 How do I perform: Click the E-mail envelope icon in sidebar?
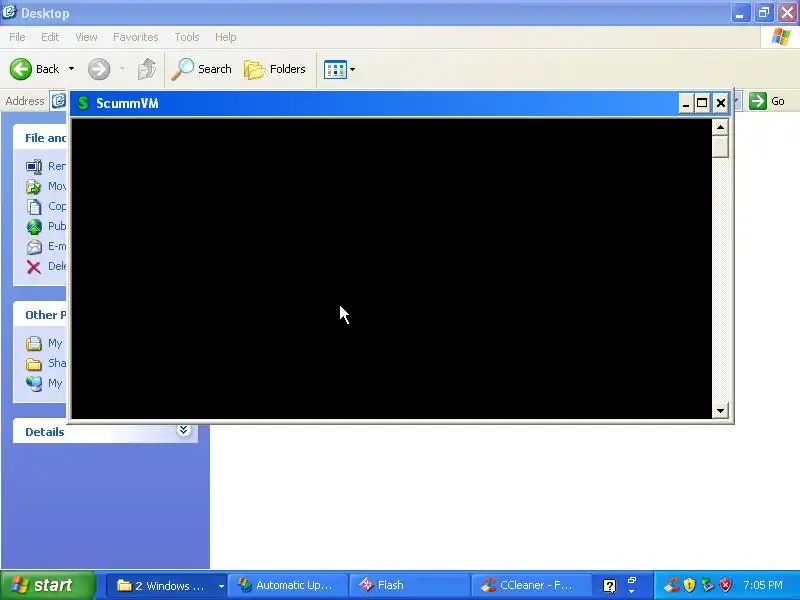click(34, 246)
